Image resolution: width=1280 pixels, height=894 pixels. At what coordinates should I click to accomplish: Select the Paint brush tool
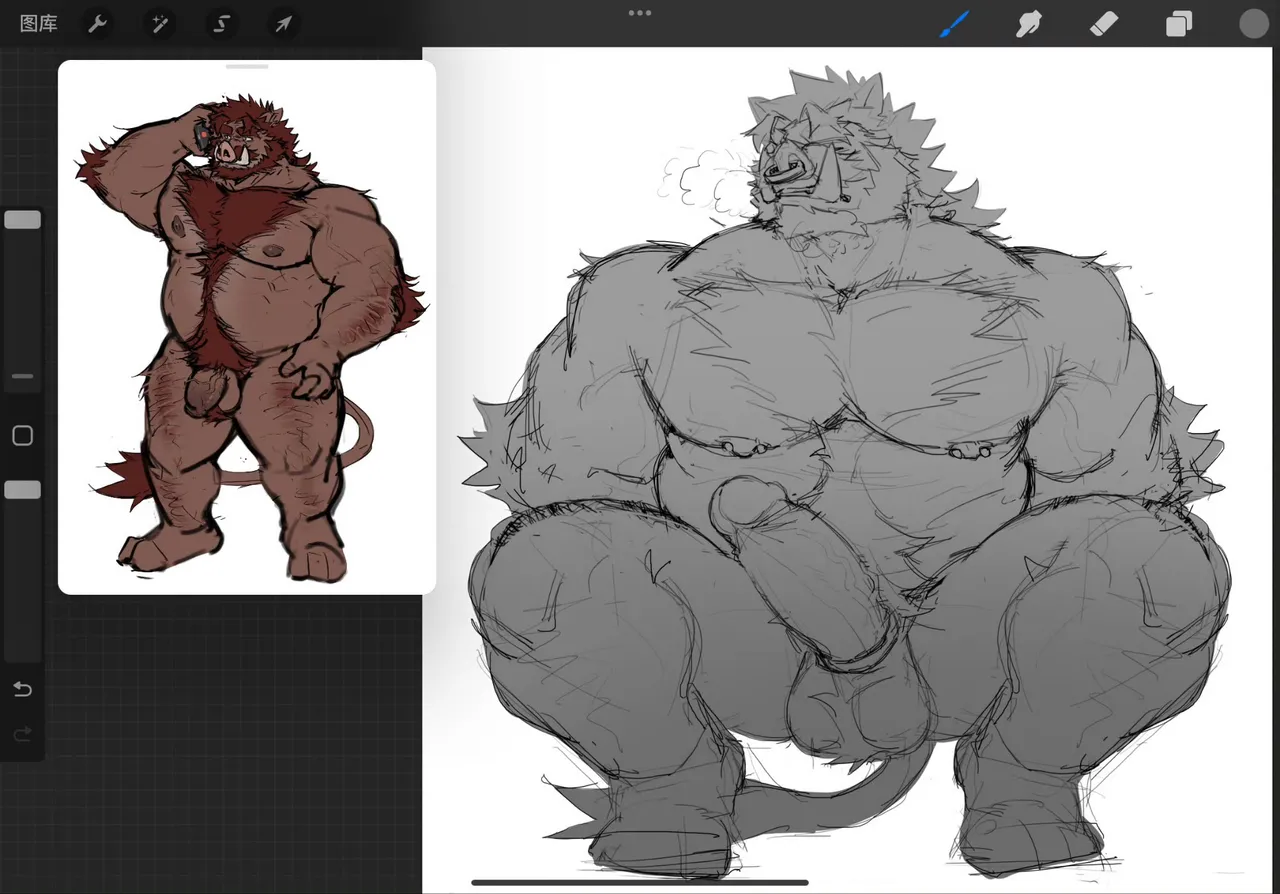tap(954, 24)
